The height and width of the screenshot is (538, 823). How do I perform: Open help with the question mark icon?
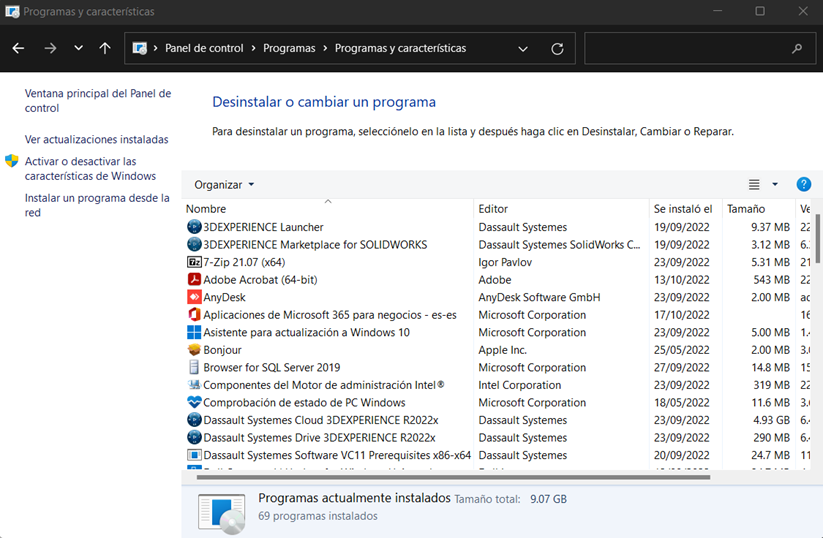point(804,184)
